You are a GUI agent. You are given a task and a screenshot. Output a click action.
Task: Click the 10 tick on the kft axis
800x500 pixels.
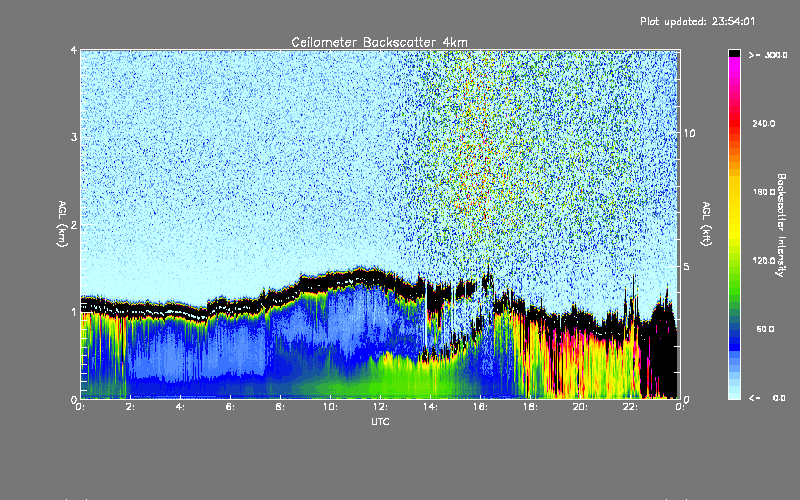pyautogui.click(x=689, y=133)
